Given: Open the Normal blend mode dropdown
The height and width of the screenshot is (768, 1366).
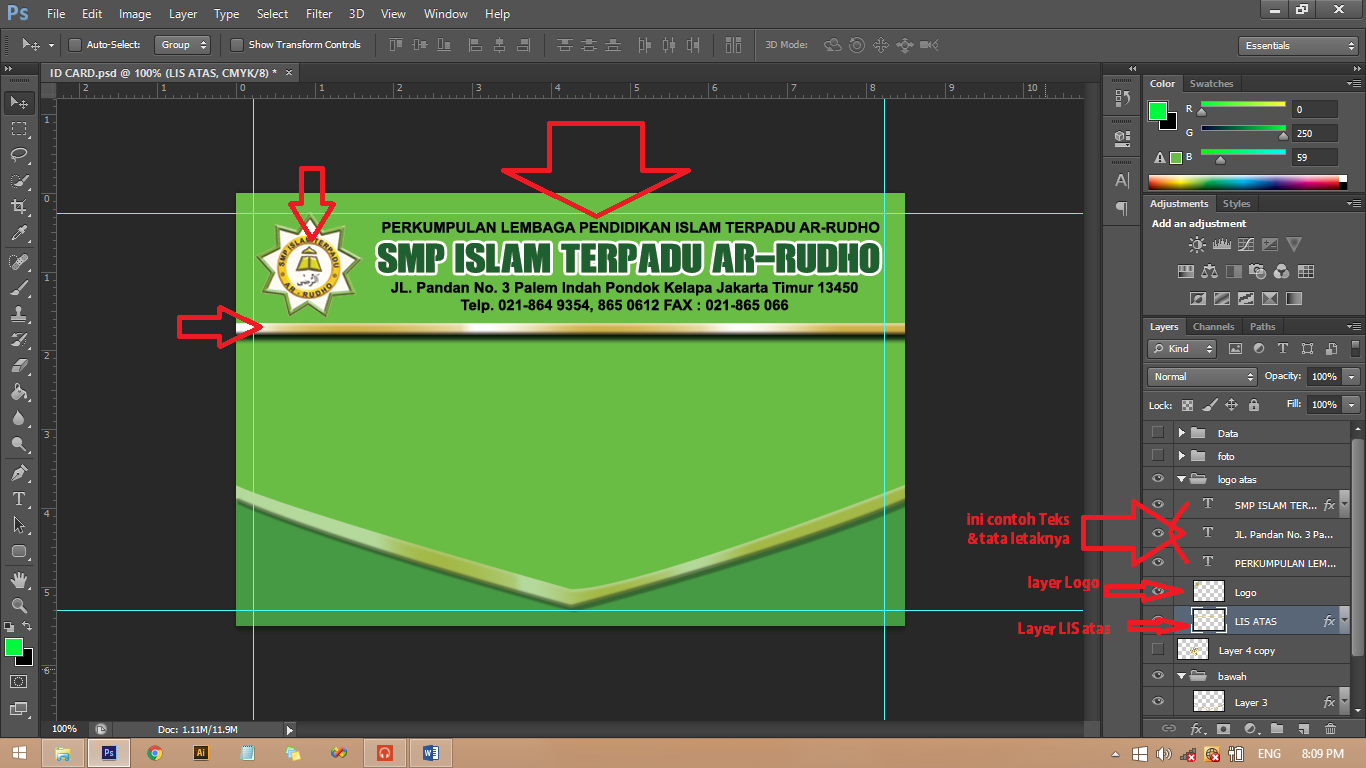Looking at the screenshot, I should click(1202, 377).
